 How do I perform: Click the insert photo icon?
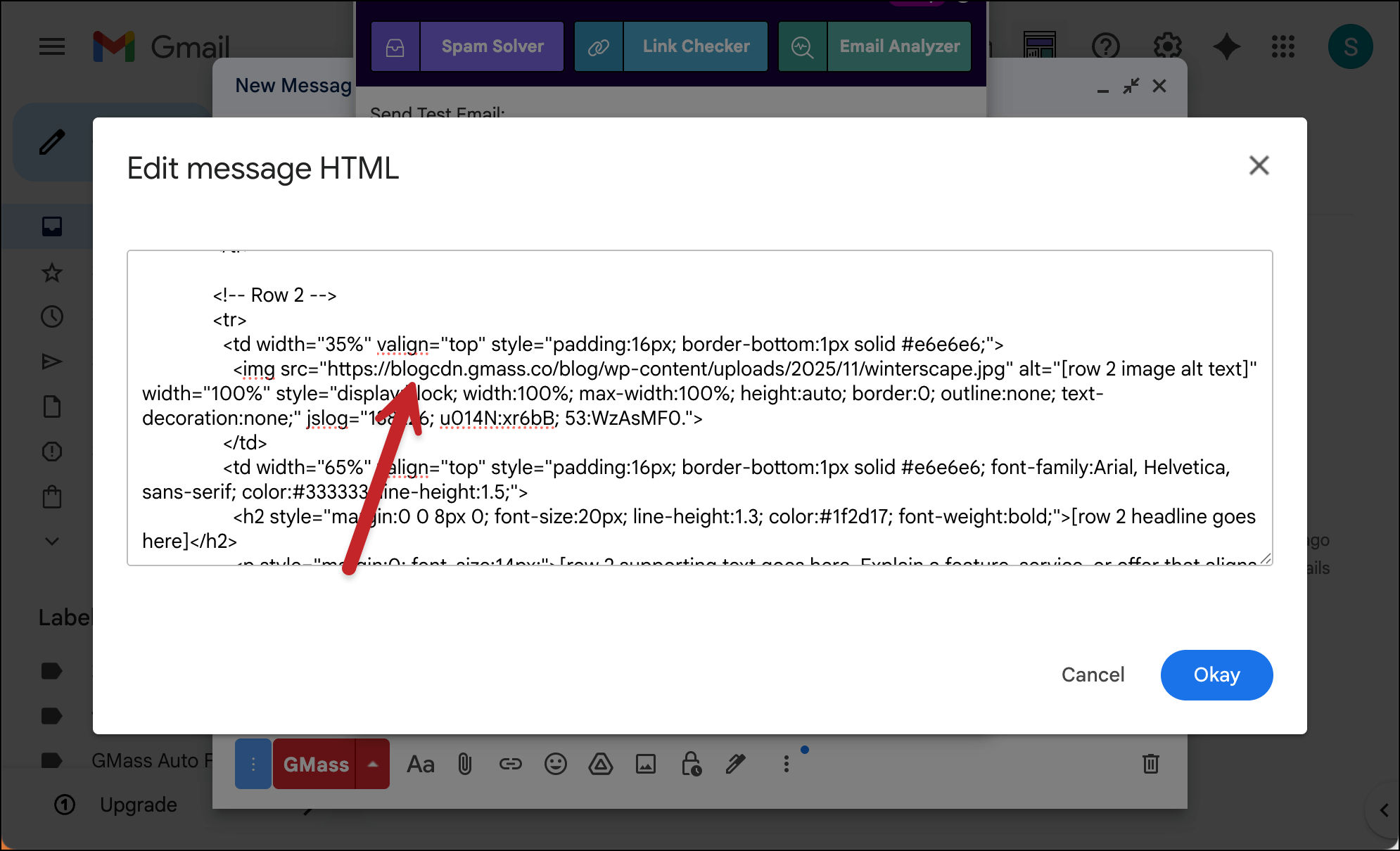tap(645, 764)
